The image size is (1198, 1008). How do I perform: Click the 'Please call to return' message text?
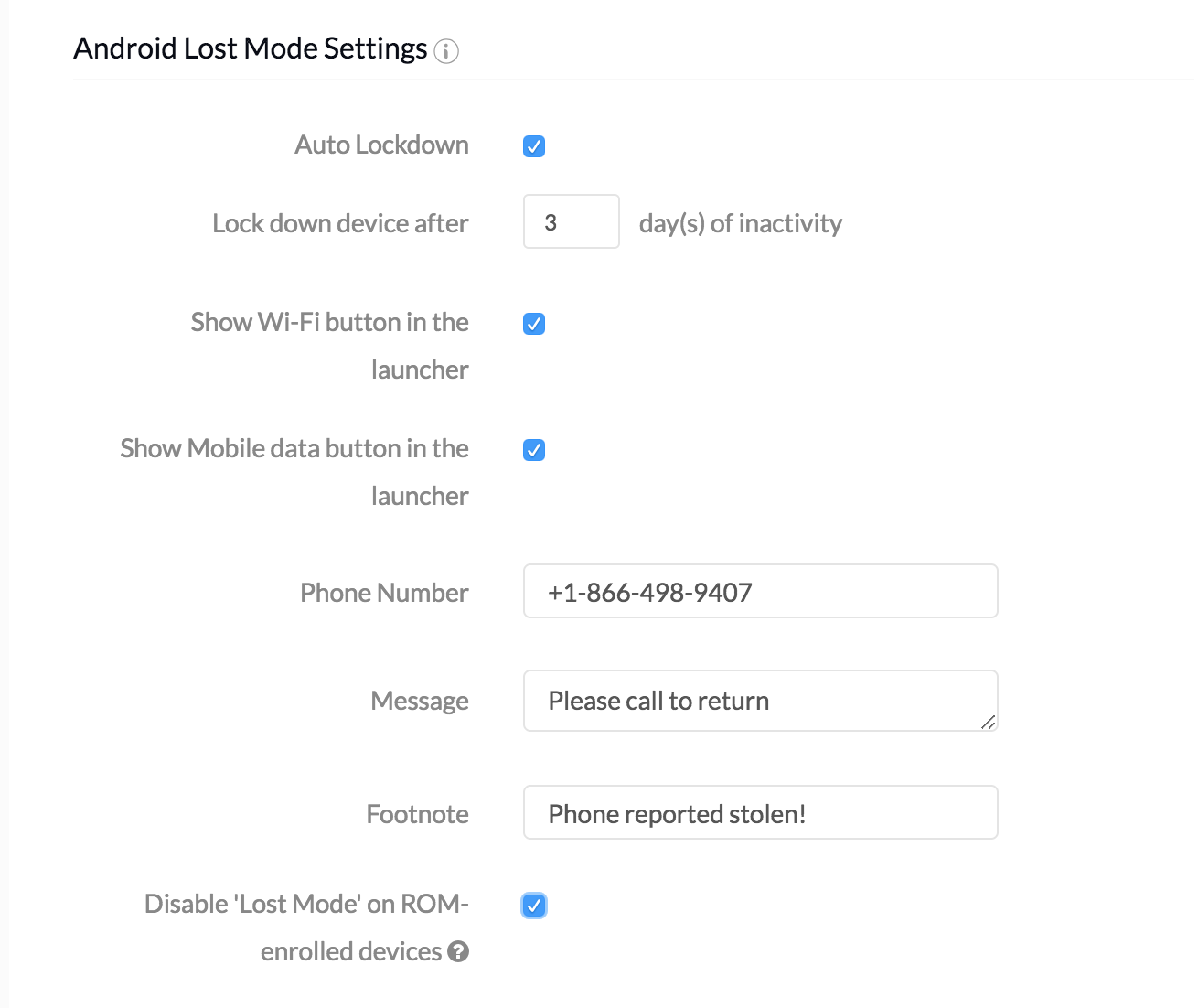(x=658, y=701)
